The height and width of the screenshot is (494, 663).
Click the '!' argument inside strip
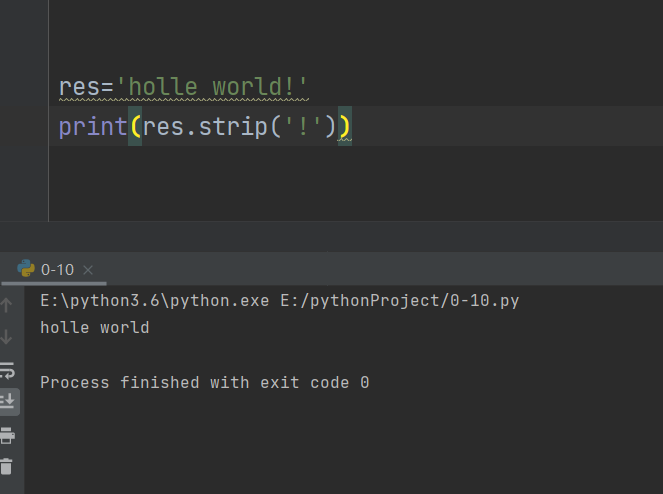click(x=303, y=127)
